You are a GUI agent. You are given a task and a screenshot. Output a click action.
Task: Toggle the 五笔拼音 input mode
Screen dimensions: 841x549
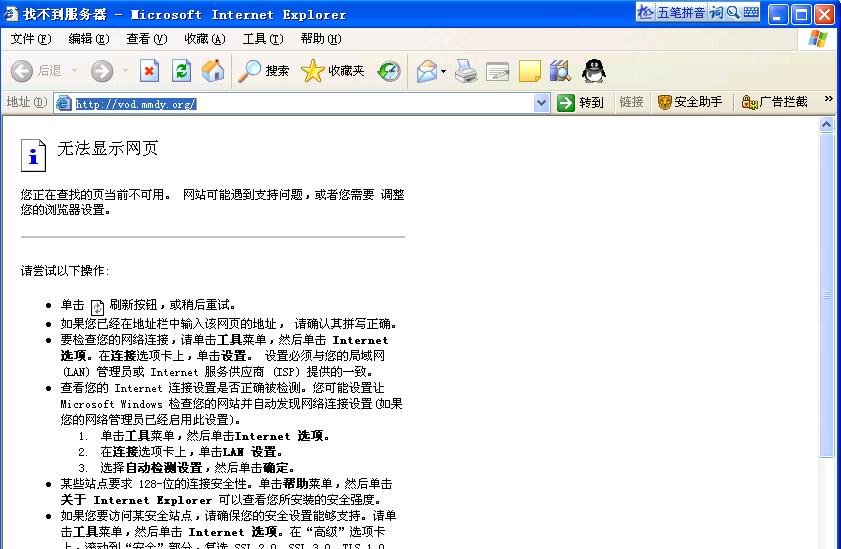tap(681, 12)
